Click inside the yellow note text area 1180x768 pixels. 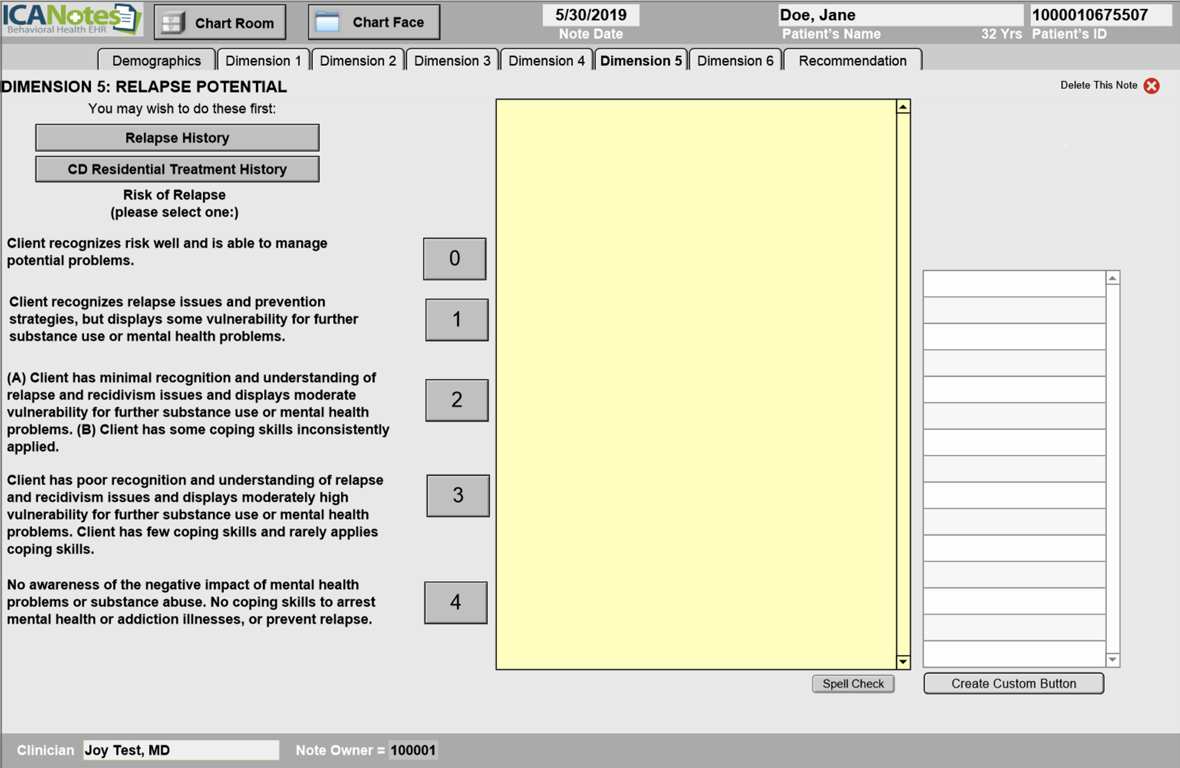[x=695, y=384]
